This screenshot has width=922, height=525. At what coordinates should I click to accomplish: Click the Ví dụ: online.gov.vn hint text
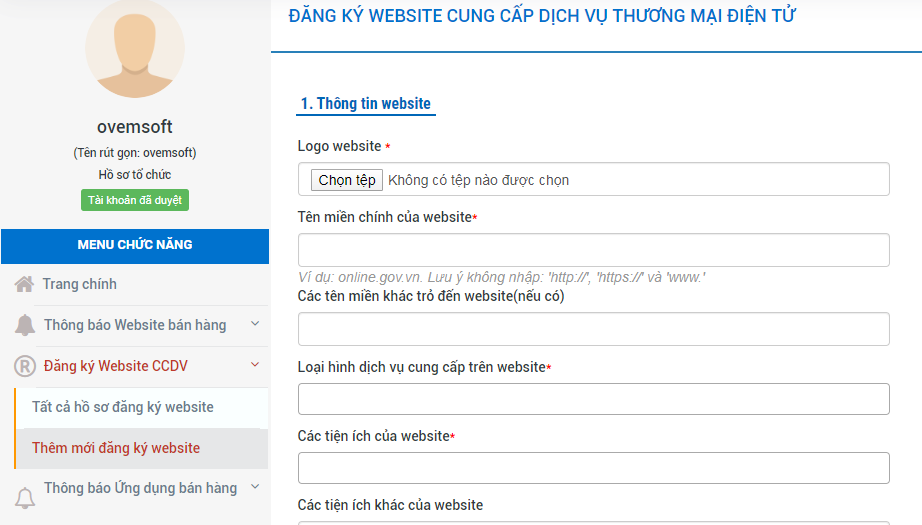tap(502, 277)
